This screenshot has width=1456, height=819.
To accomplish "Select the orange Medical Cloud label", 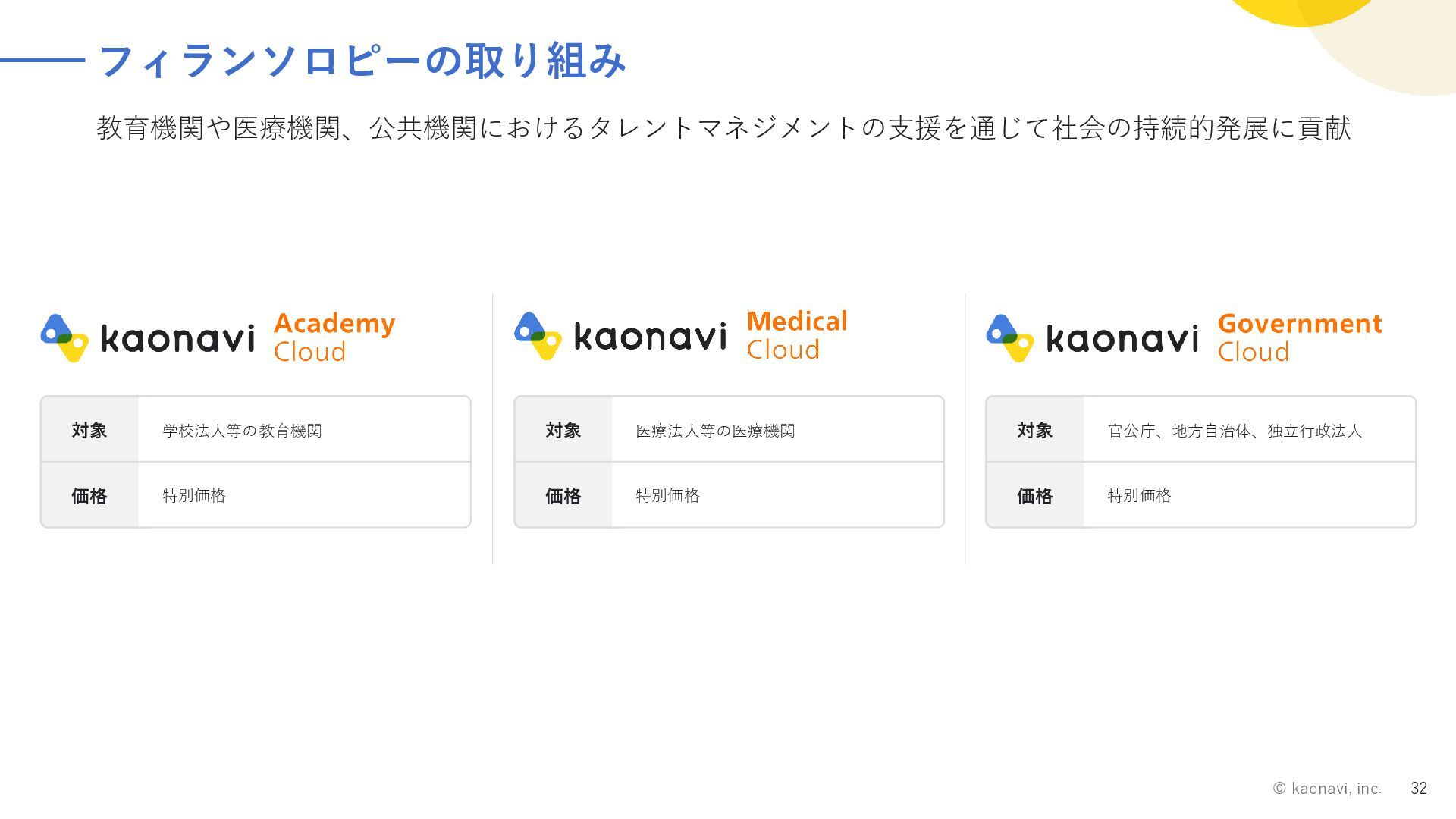I will pyautogui.click(x=797, y=335).
